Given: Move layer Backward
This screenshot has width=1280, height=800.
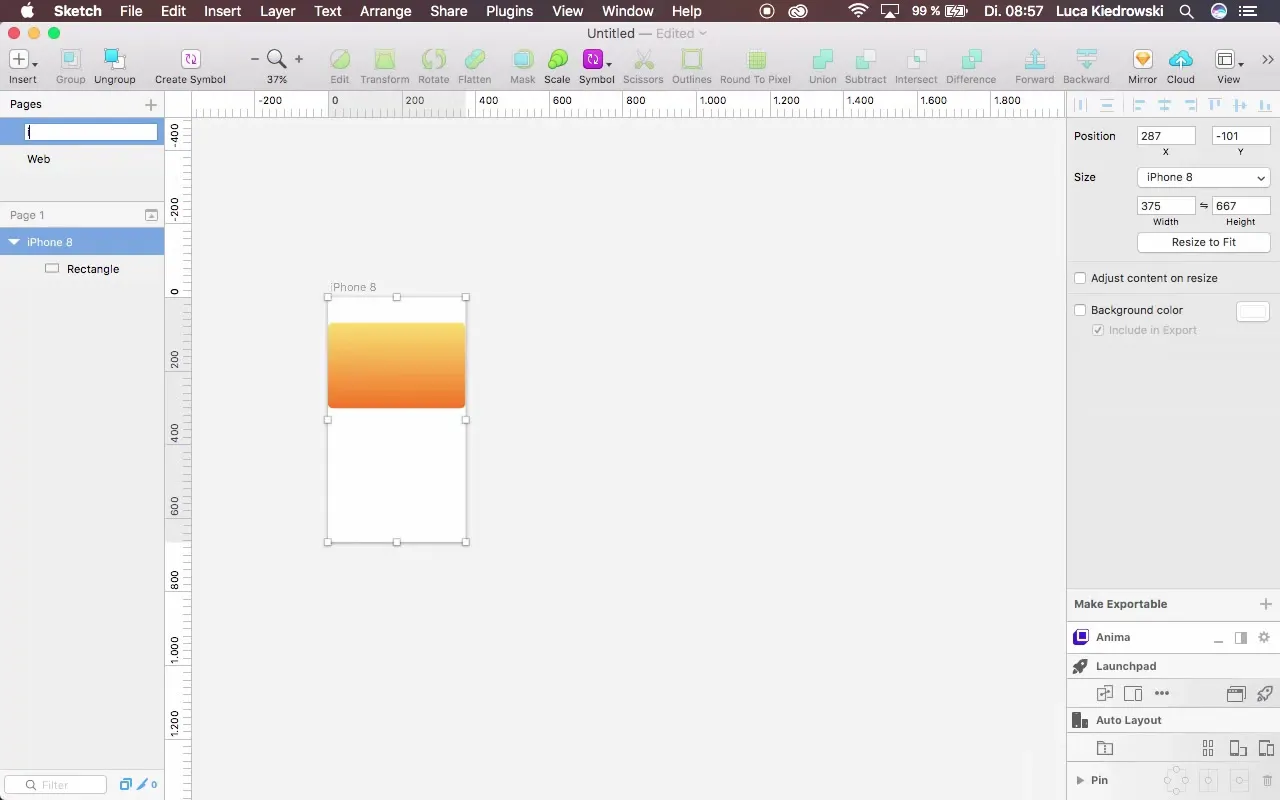Looking at the screenshot, I should (x=1086, y=60).
